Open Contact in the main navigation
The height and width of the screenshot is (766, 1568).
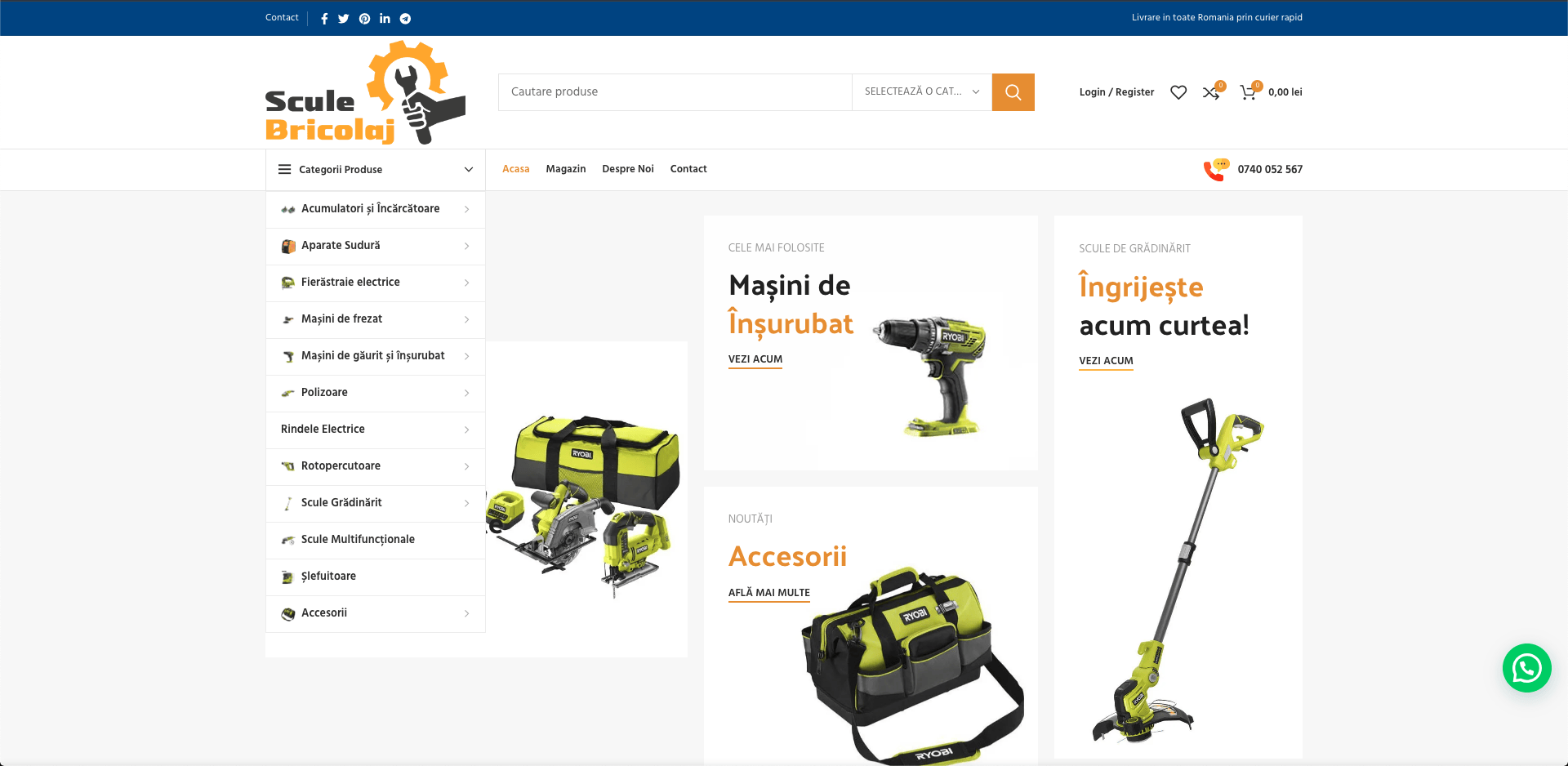[x=688, y=169]
